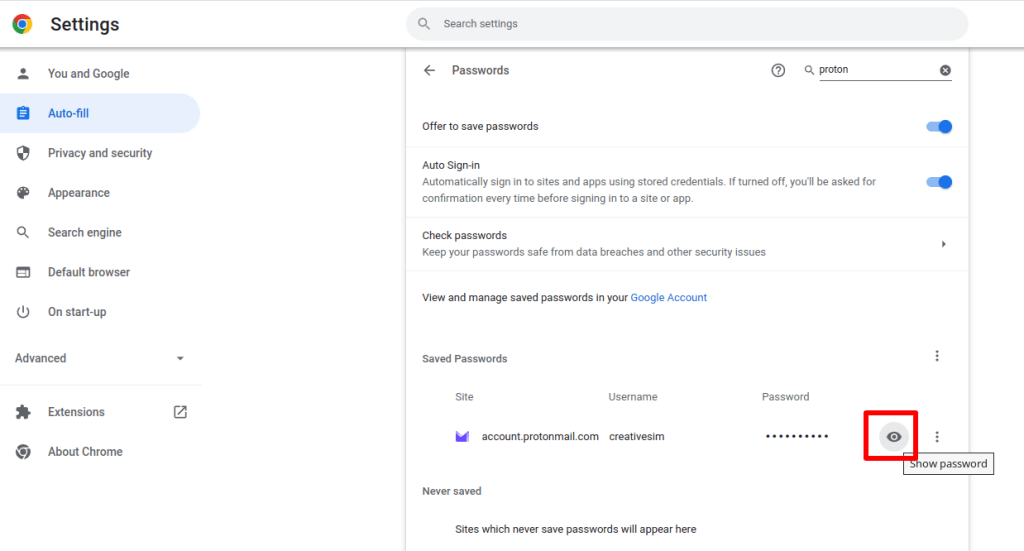Open the Google Account link
The height and width of the screenshot is (551, 1024).
[x=668, y=297]
